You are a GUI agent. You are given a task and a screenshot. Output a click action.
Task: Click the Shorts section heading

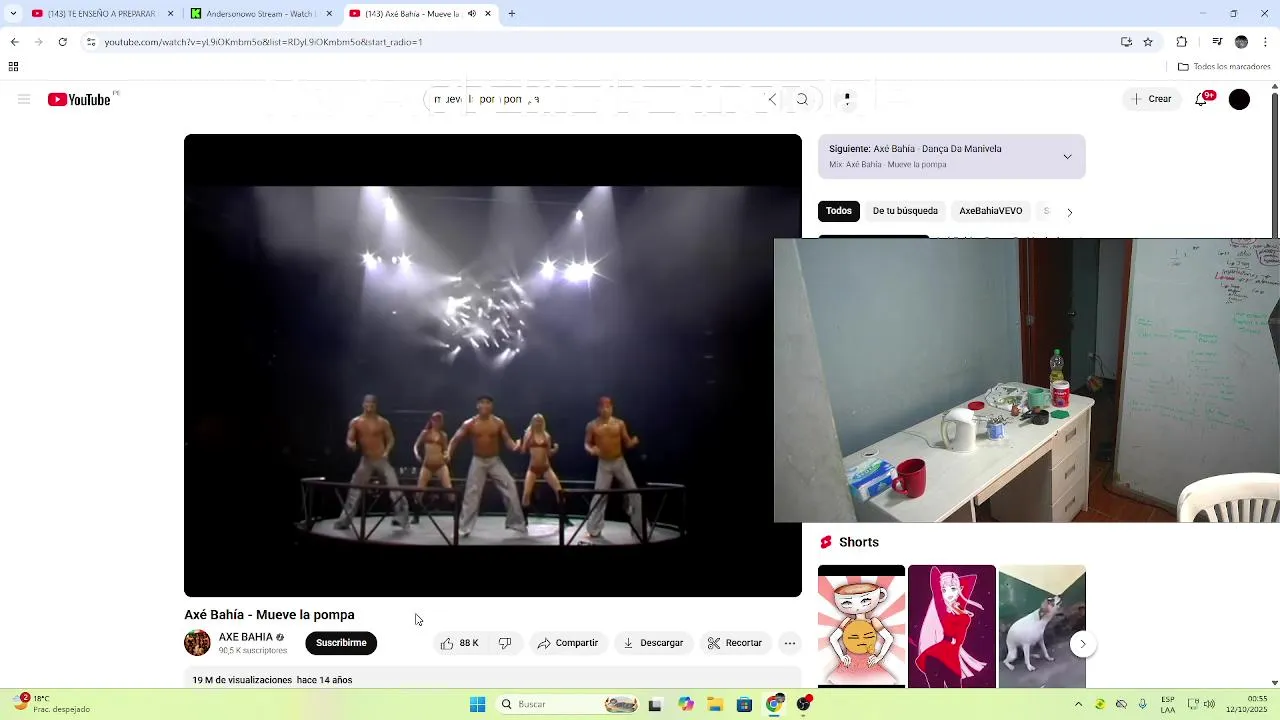(x=859, y=542)
